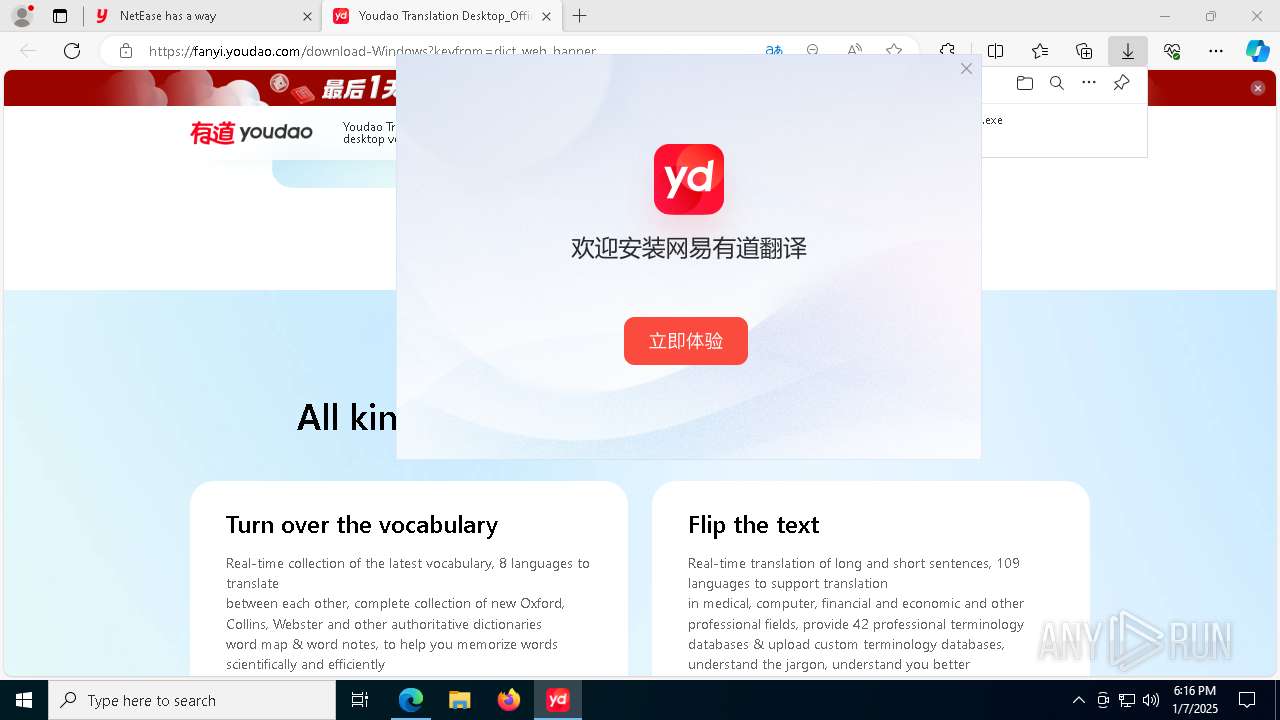View site information lock icon
The image size is (1280, 720).
click(126, 51)
